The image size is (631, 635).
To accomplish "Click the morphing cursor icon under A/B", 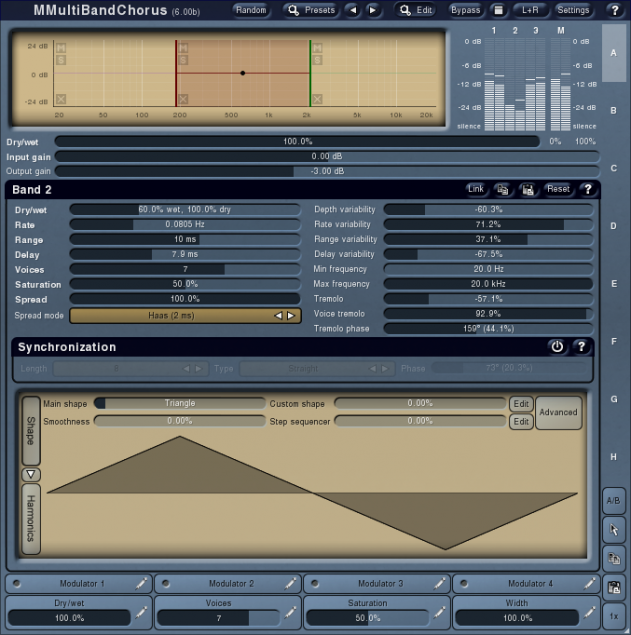I will pyautogui.click(x=614, y=530).
